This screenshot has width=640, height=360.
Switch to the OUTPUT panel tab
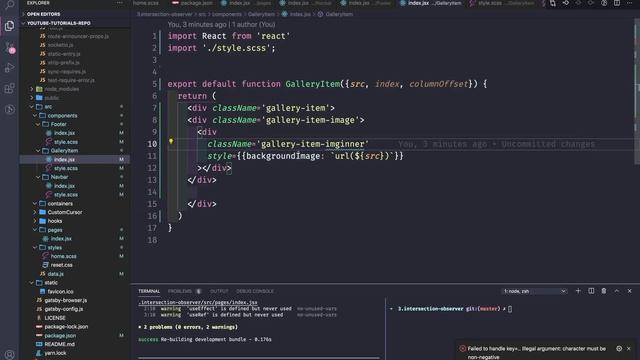tap(219, 291)
